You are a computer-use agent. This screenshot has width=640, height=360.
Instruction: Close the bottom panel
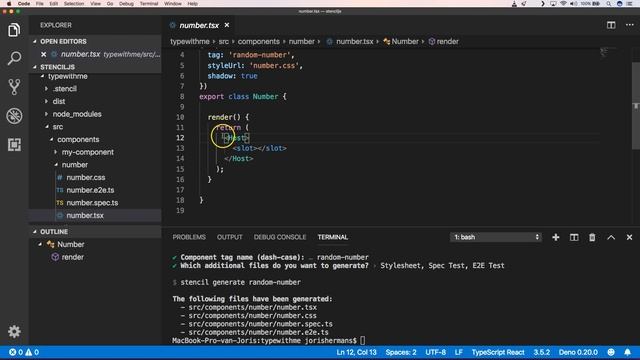[629, 237]
